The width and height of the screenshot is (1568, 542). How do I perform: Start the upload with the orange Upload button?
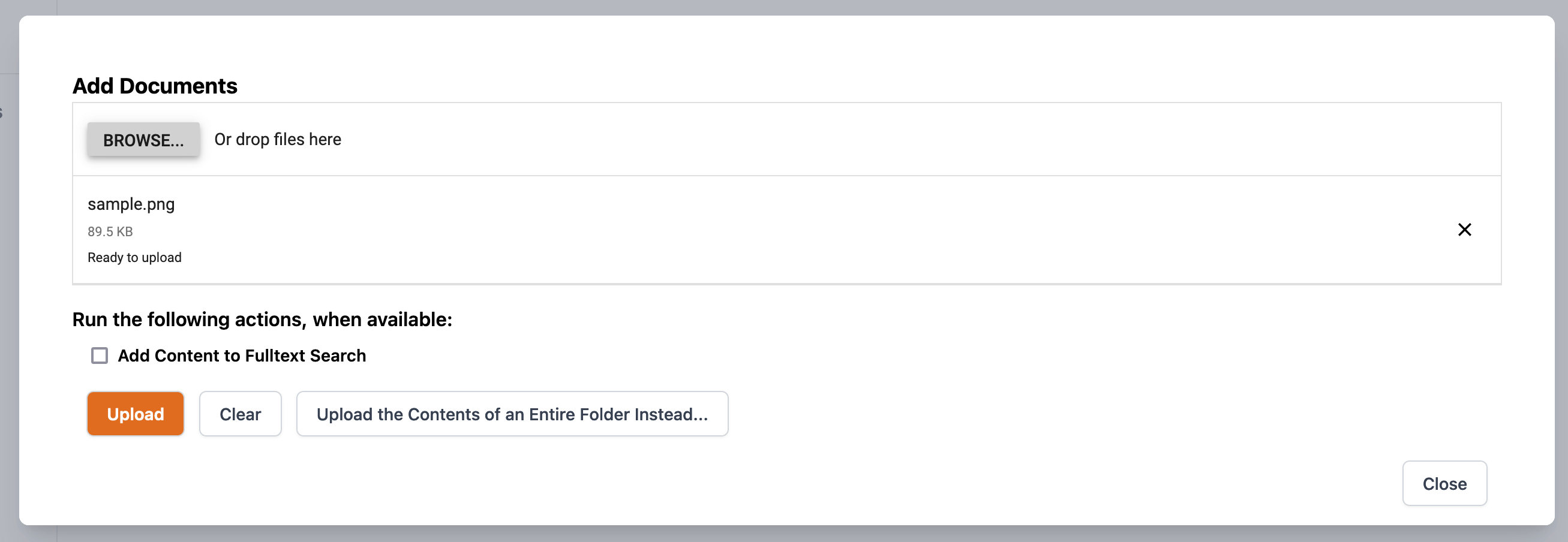[x=135, y=414]
